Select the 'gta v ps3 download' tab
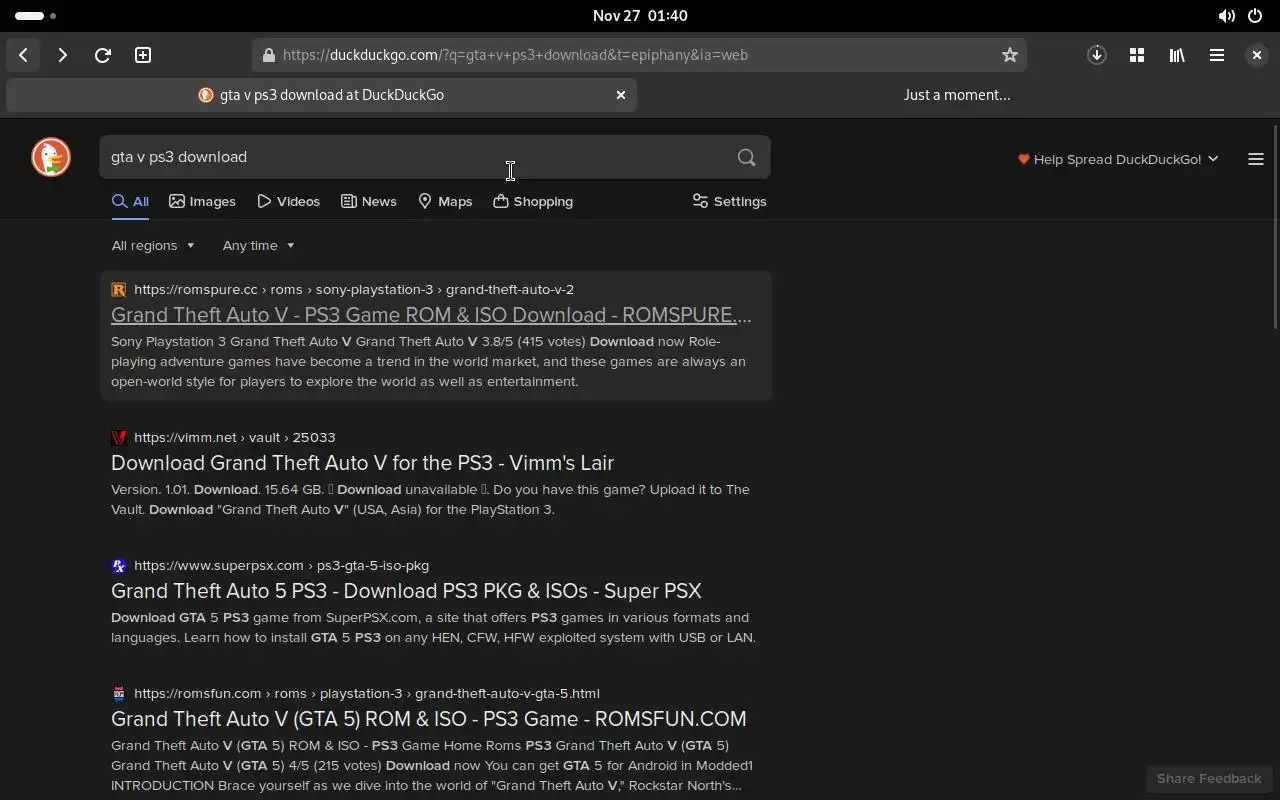 click(x=321, y=95)
